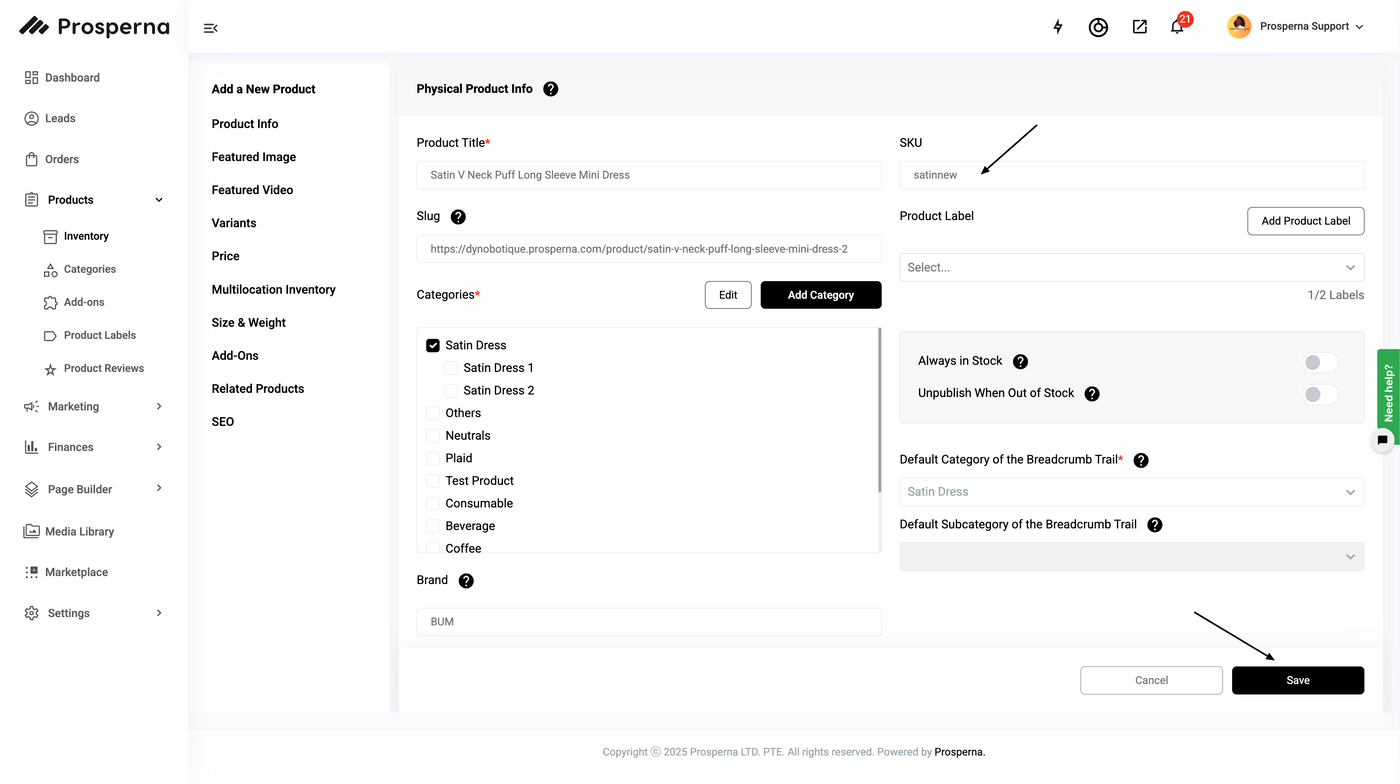Click the circular target icon in header
1400x784 pixels.
tap(1098, 27)
